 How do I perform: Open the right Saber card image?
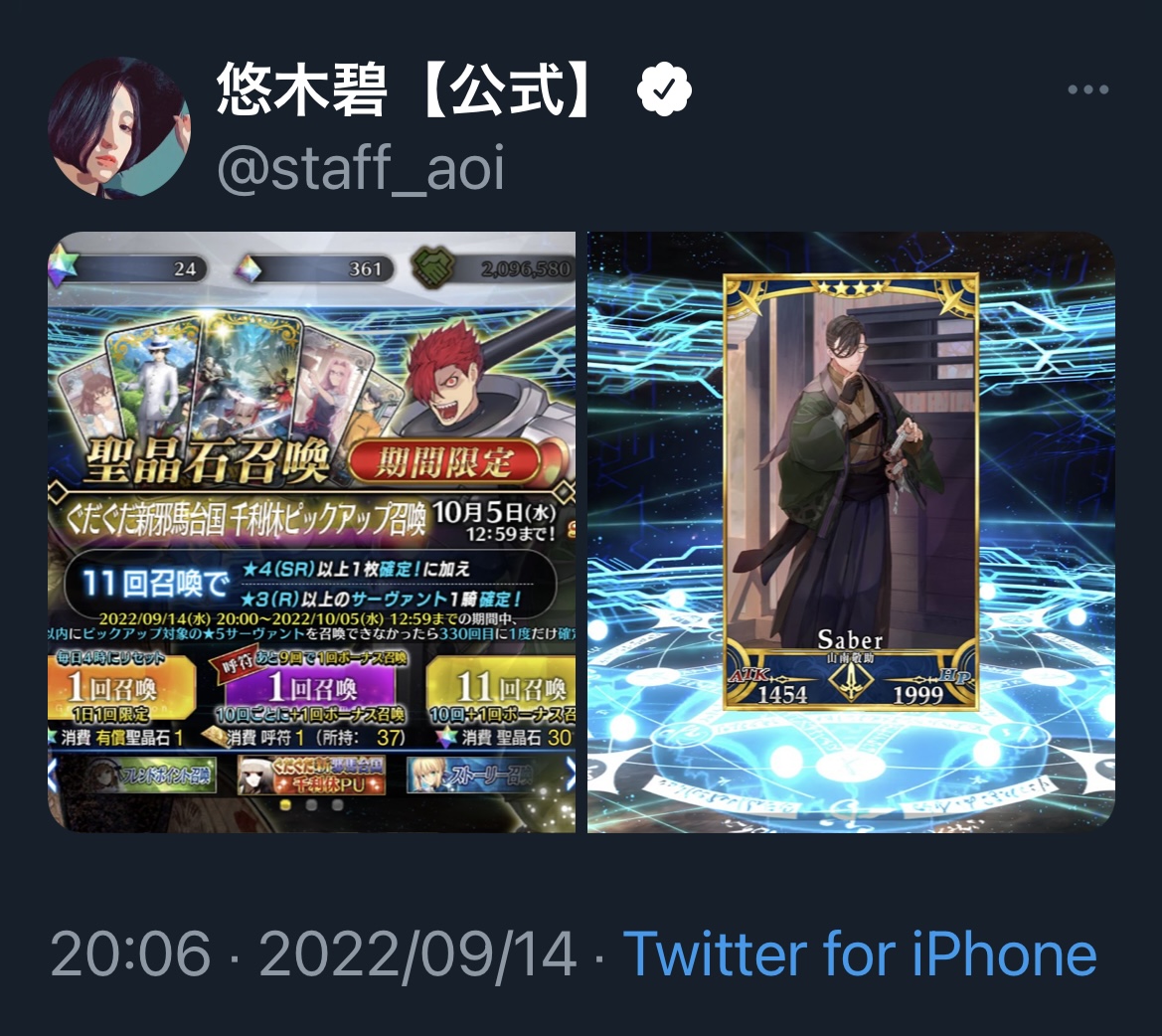click(x=851, y=531)
